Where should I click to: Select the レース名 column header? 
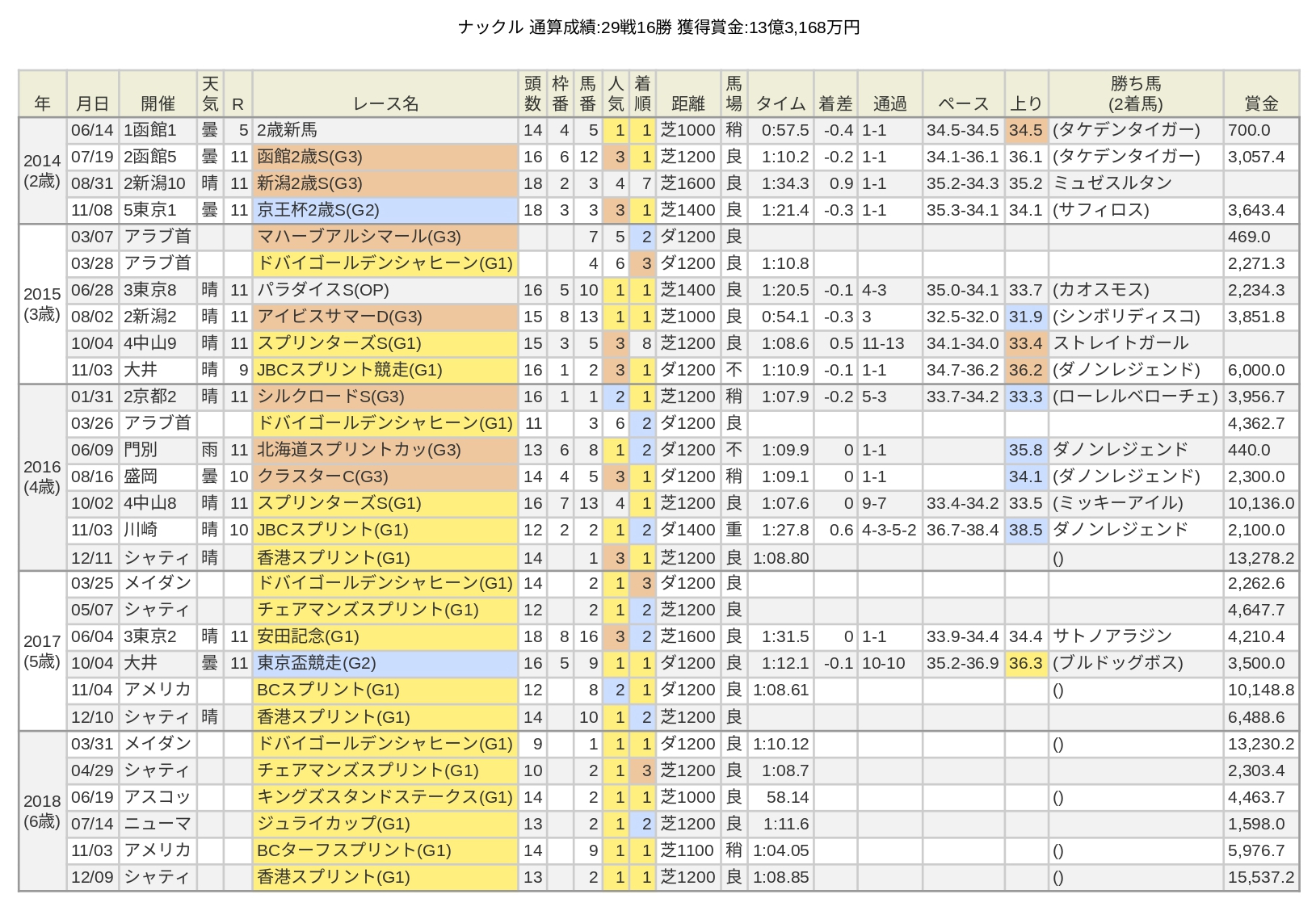coord(385,94)
